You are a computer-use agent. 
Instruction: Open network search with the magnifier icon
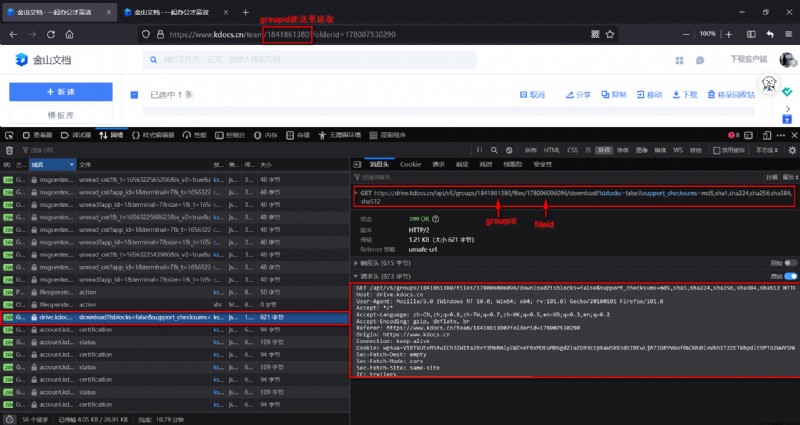tap(494, 150)
